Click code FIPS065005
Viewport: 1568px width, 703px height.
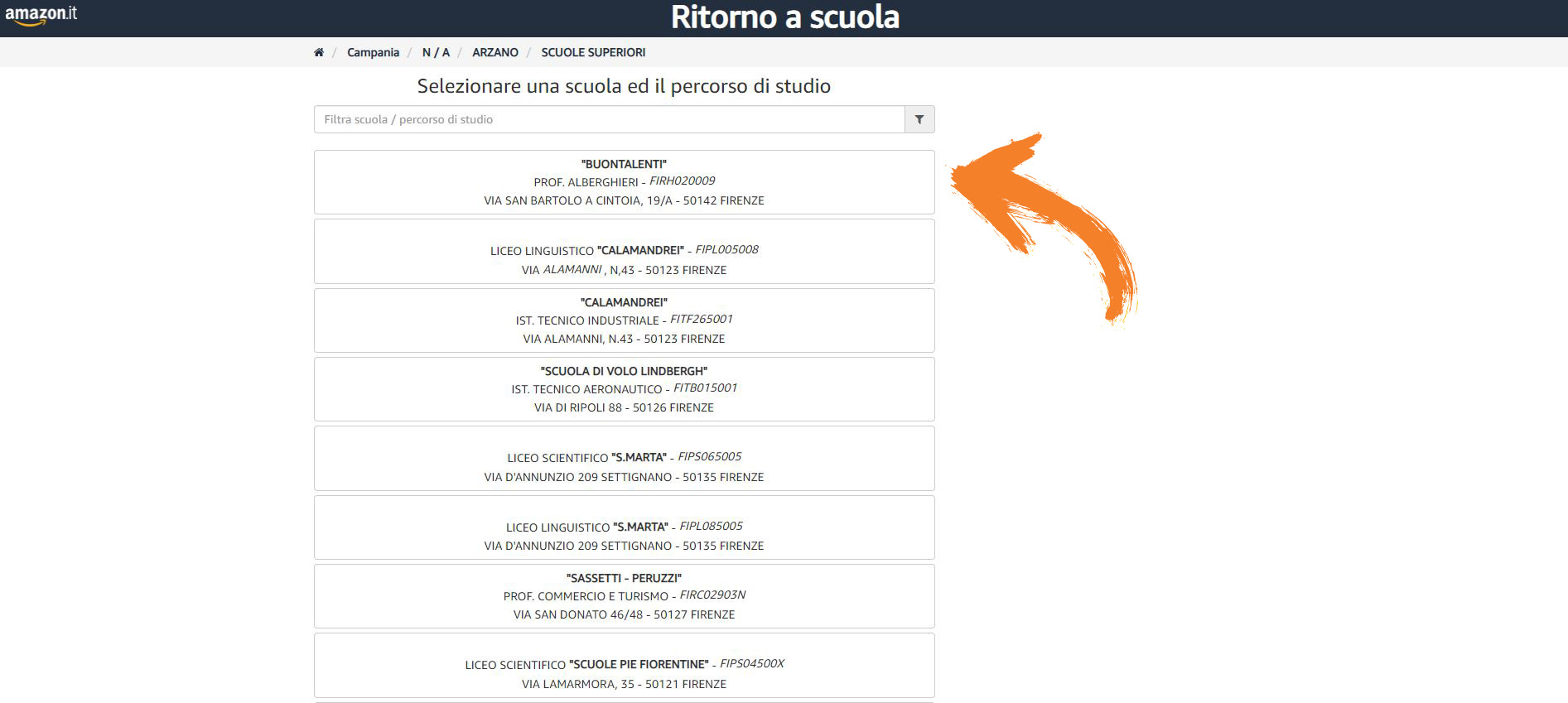709,456
